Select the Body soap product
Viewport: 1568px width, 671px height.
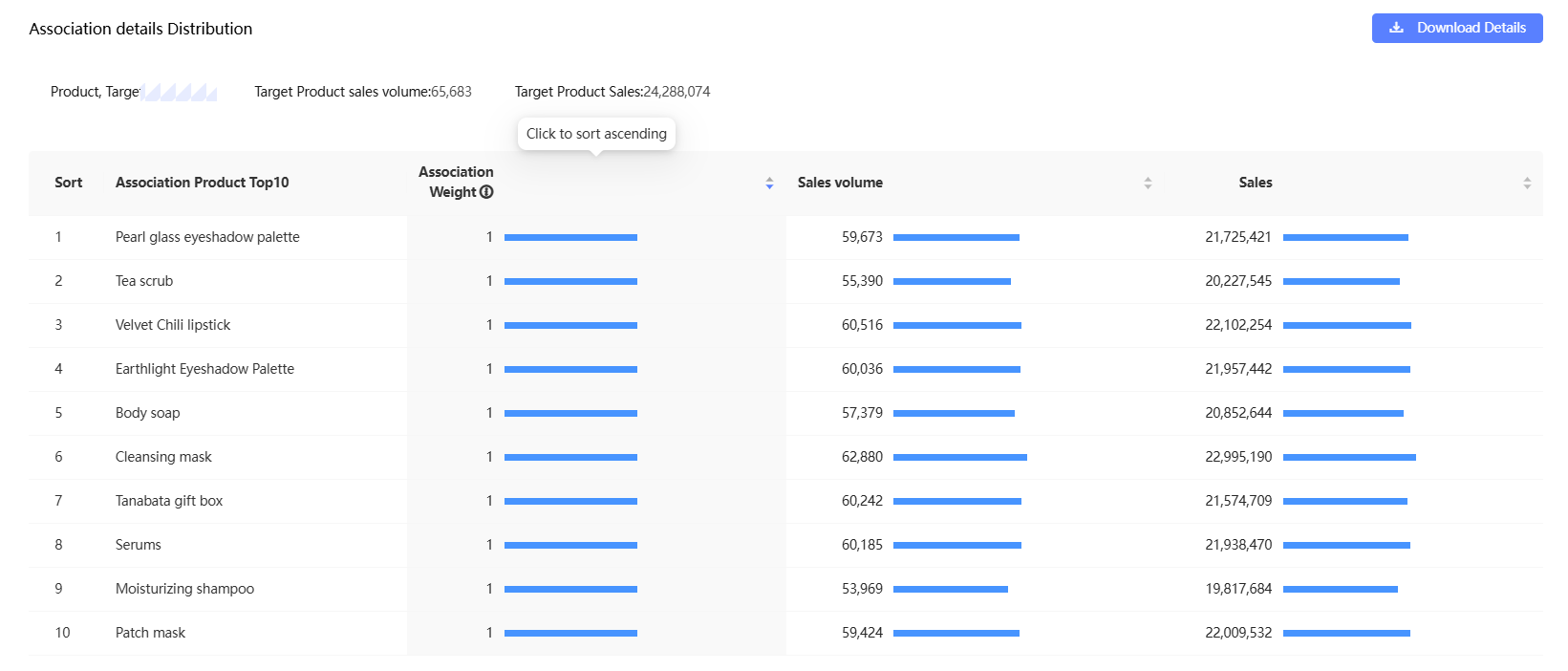click(x=147, y=413)
